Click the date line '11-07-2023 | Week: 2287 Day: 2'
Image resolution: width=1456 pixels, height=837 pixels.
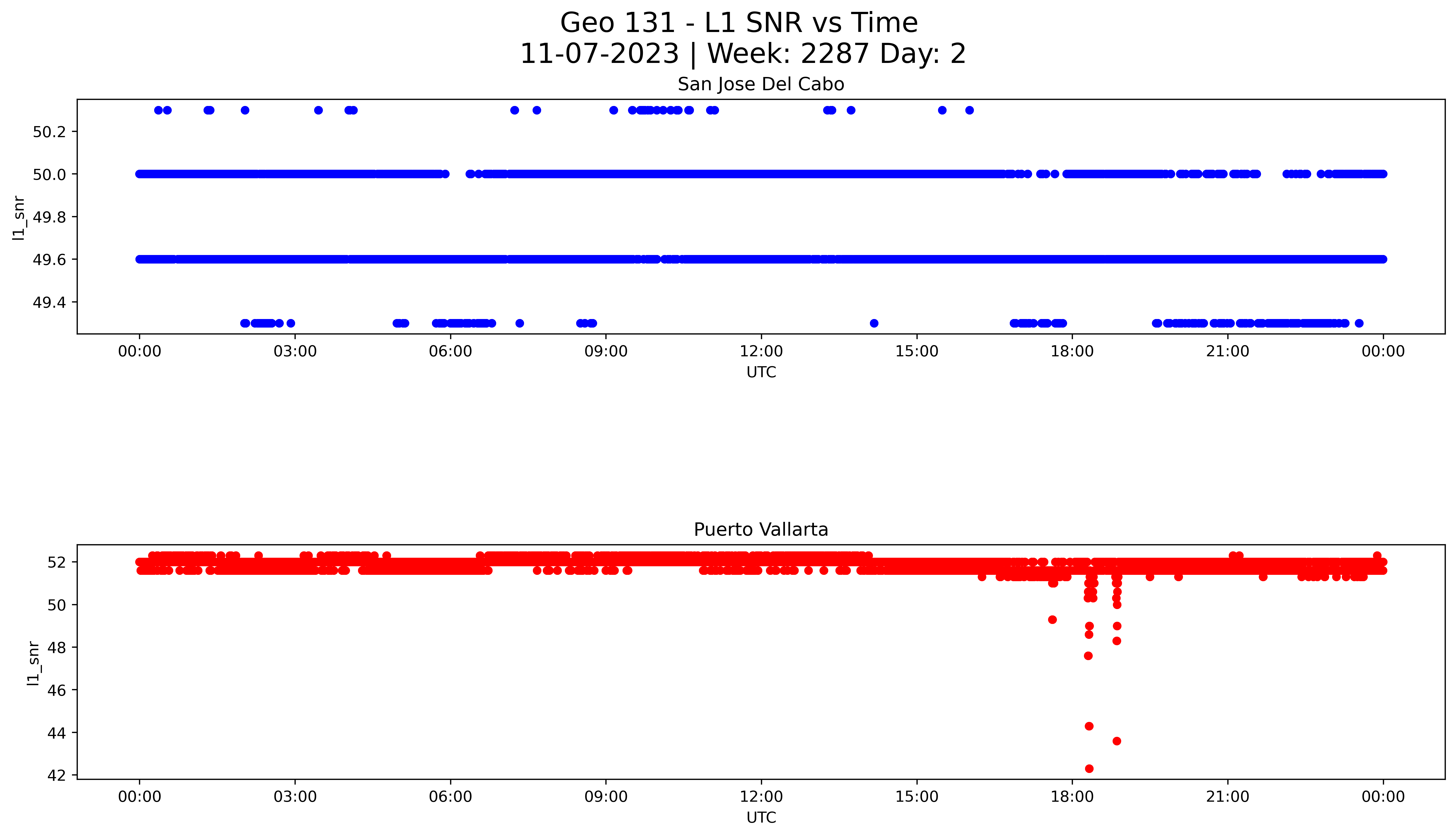(743, 54)
